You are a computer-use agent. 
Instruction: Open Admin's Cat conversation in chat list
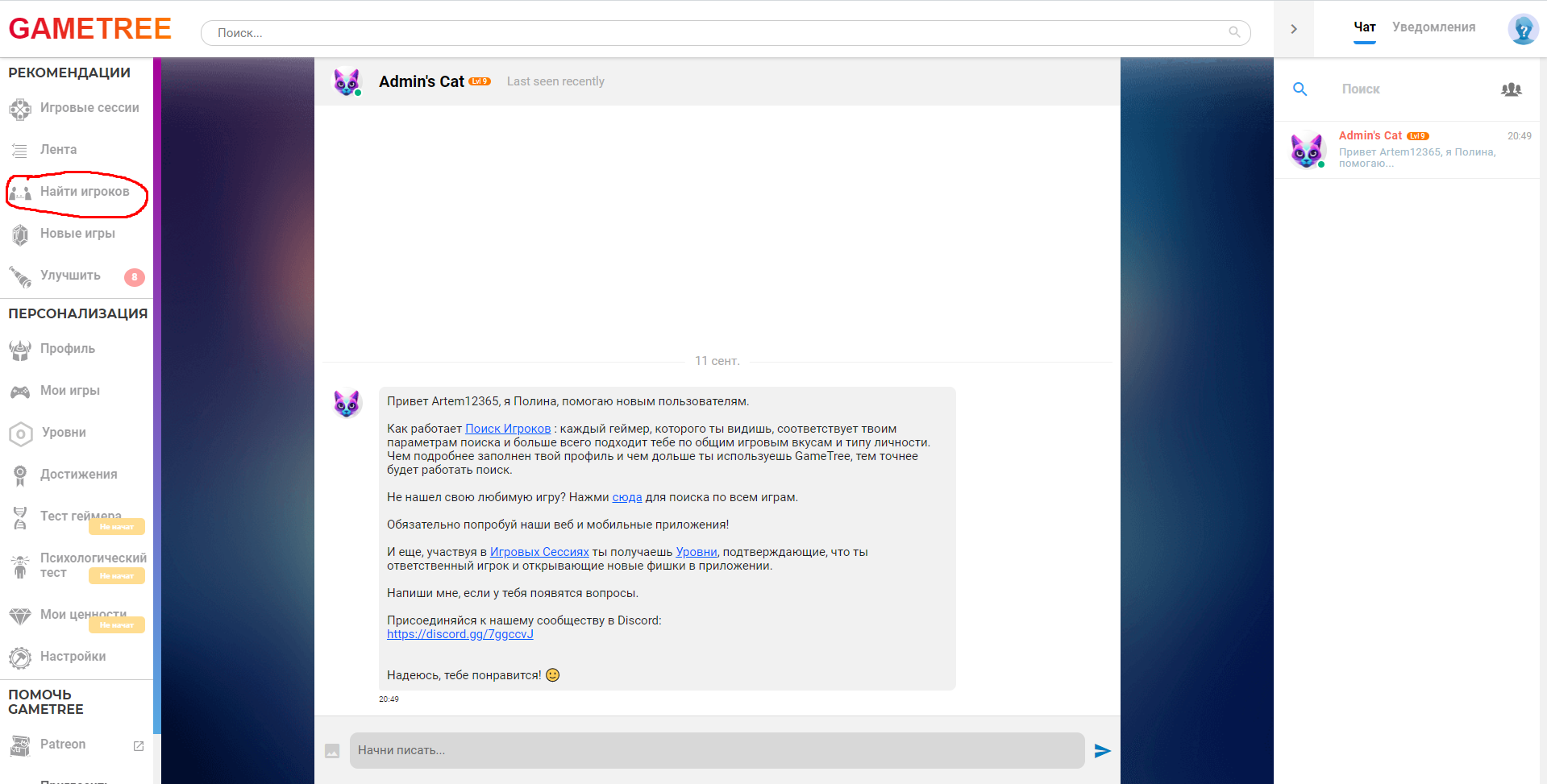pyautogui.click(x=1409, y=150)
